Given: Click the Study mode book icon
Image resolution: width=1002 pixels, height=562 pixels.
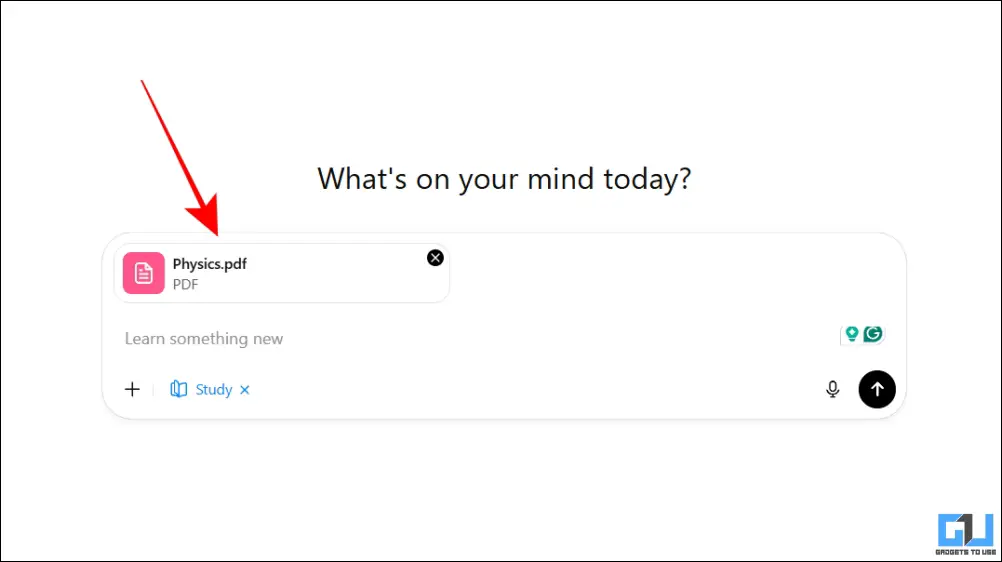Looking at the screenshot, I should (179, 389).
